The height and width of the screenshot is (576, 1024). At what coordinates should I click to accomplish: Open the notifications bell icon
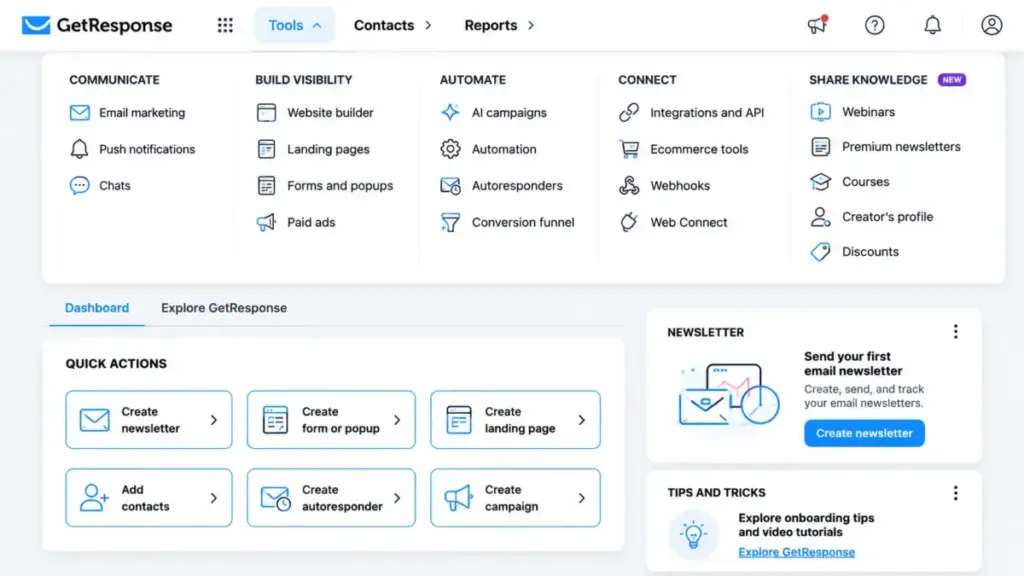pyautogui.click(x=932, y=25)
